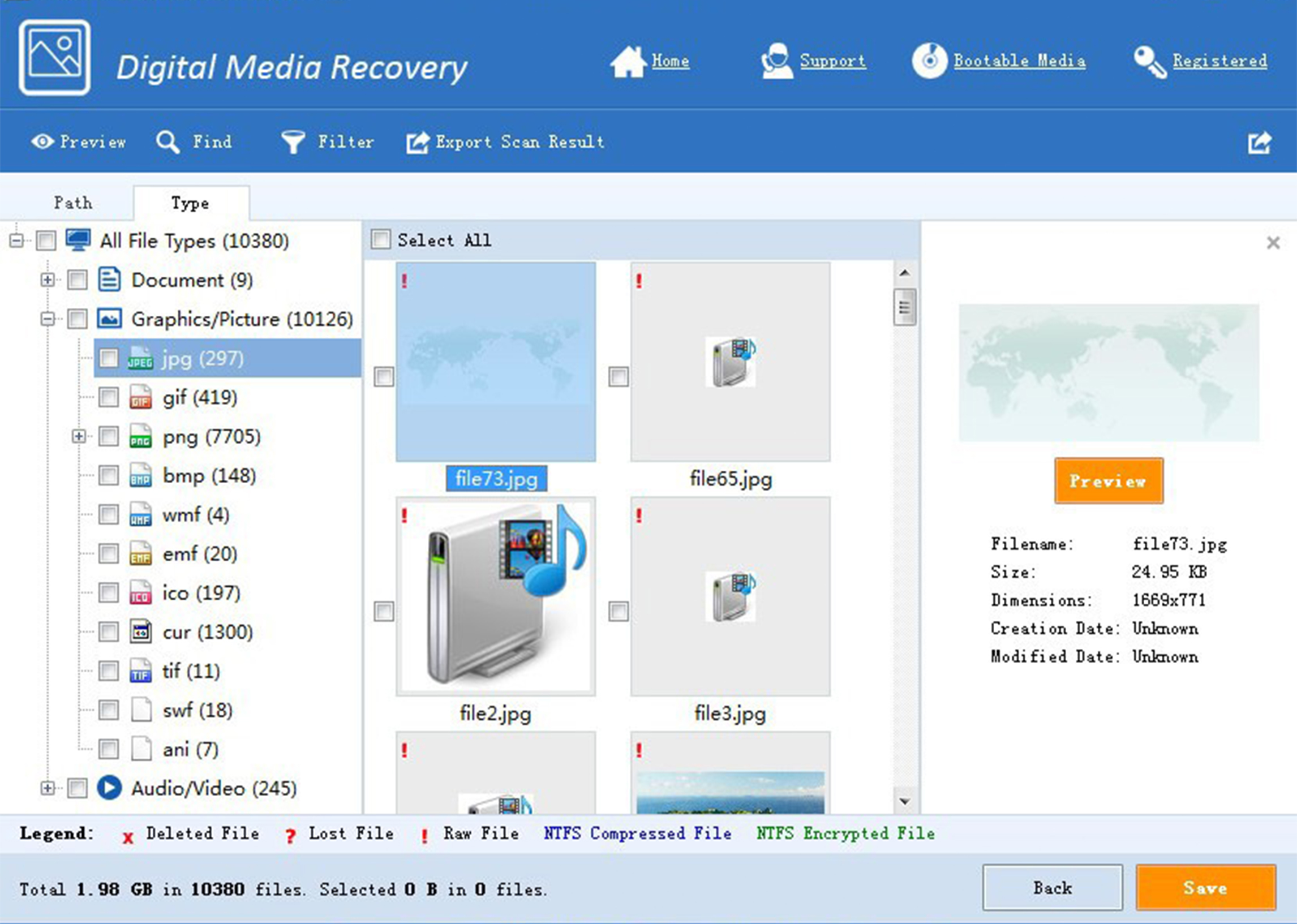The height and width of the screenshot is (924, 1297).
Task: Click the Back button
Action: 1052,888
